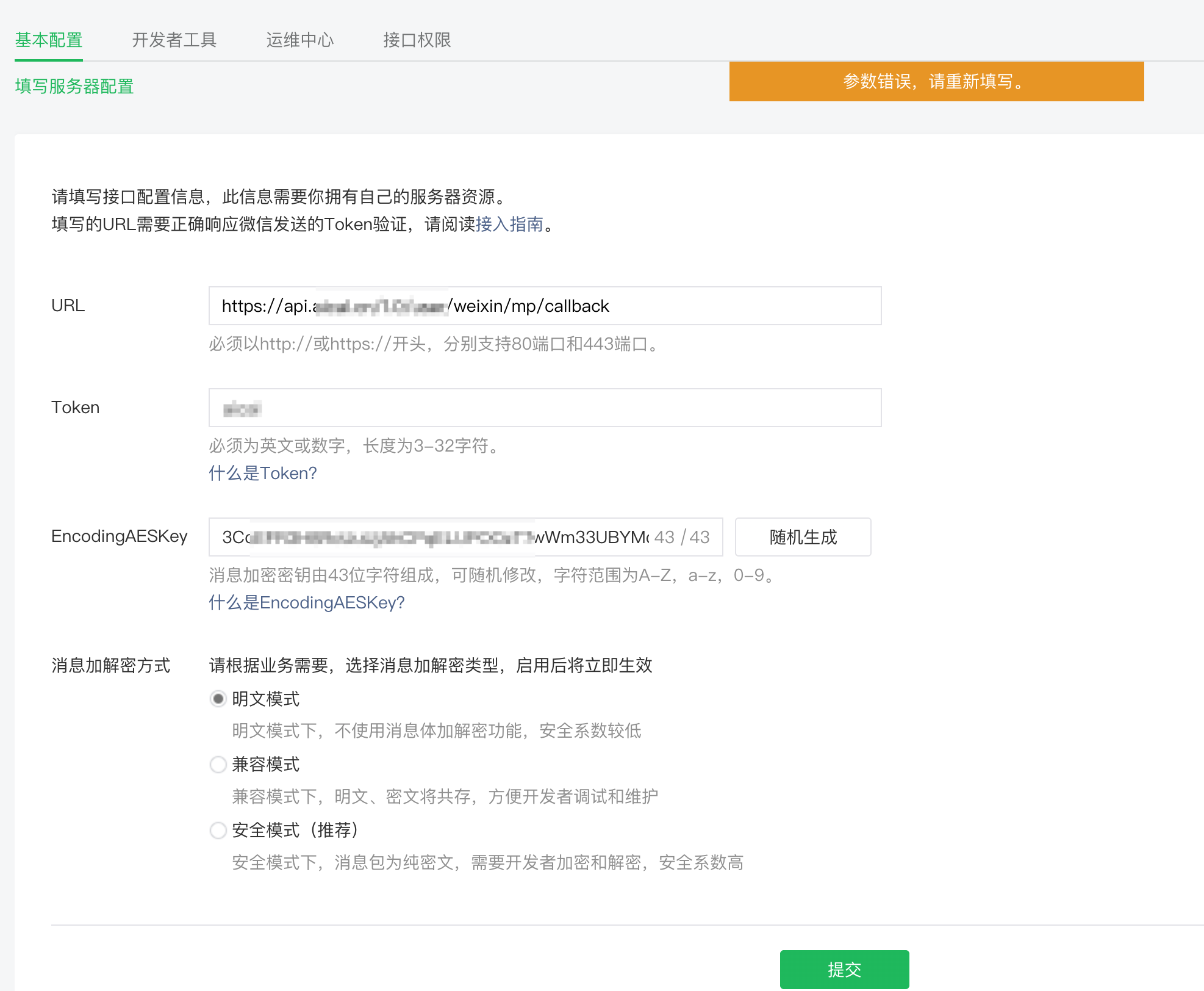Open the 什么是Token? help link
The image size is (1204, 991).
pos(262,474)
